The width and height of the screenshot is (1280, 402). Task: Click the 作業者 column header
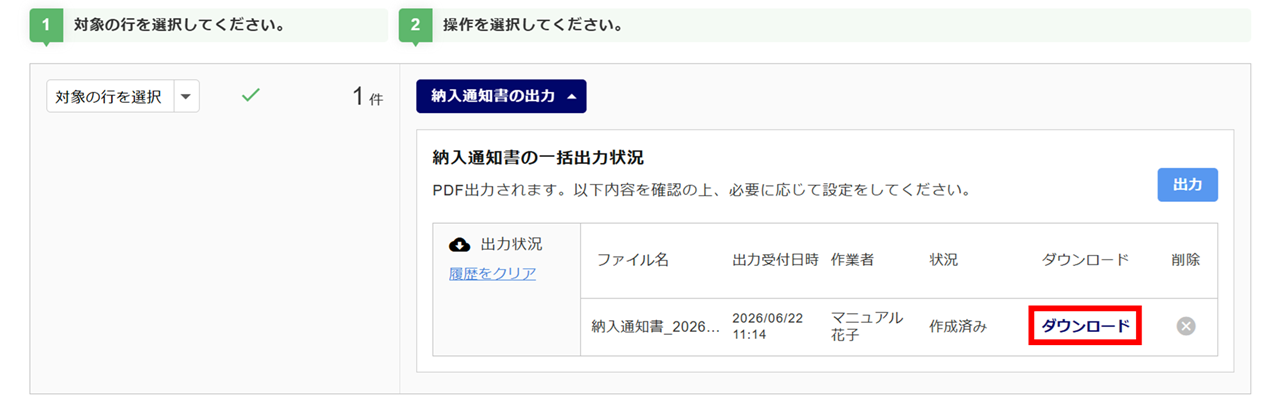852,260
